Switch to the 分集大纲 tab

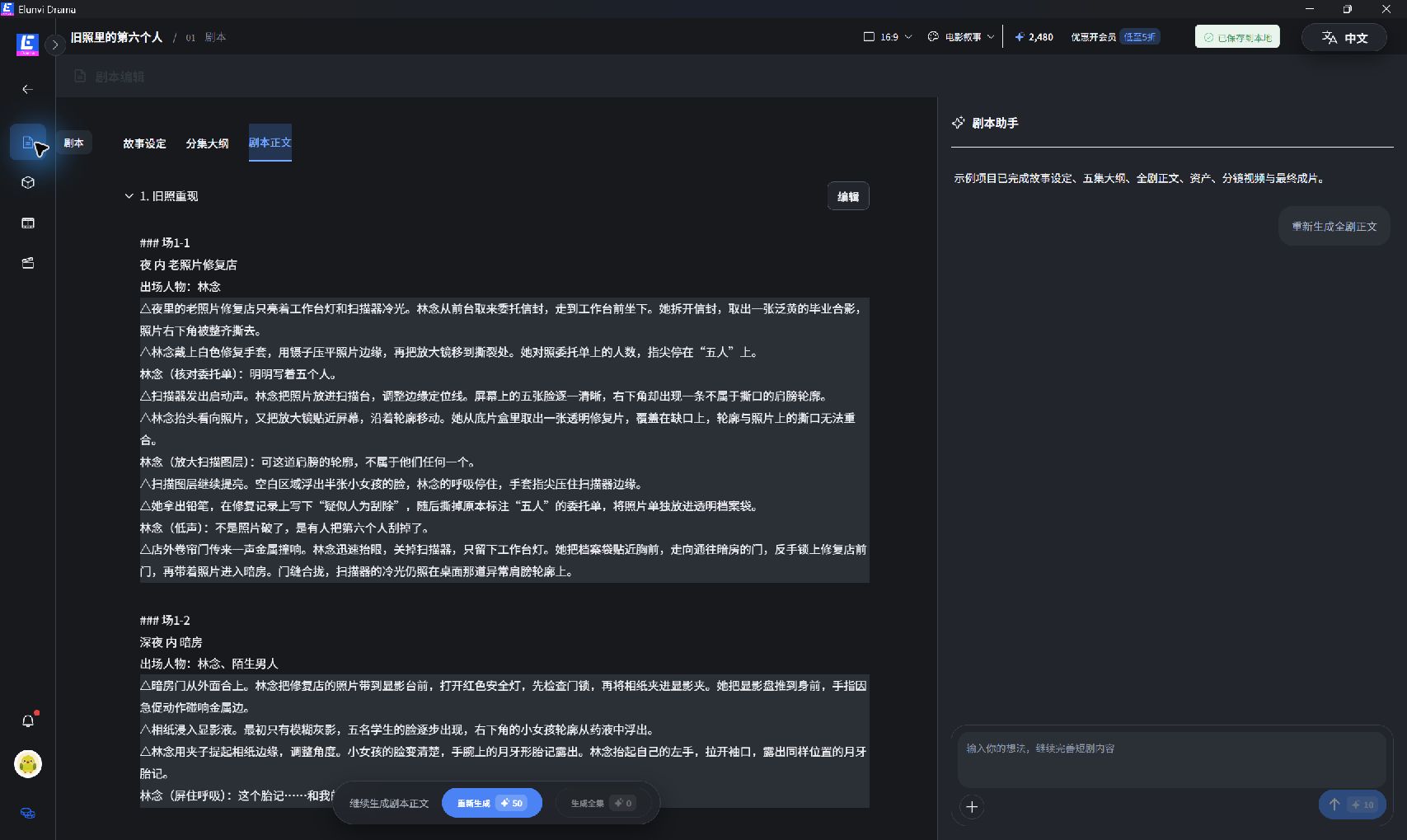click(x=207, y=143)
